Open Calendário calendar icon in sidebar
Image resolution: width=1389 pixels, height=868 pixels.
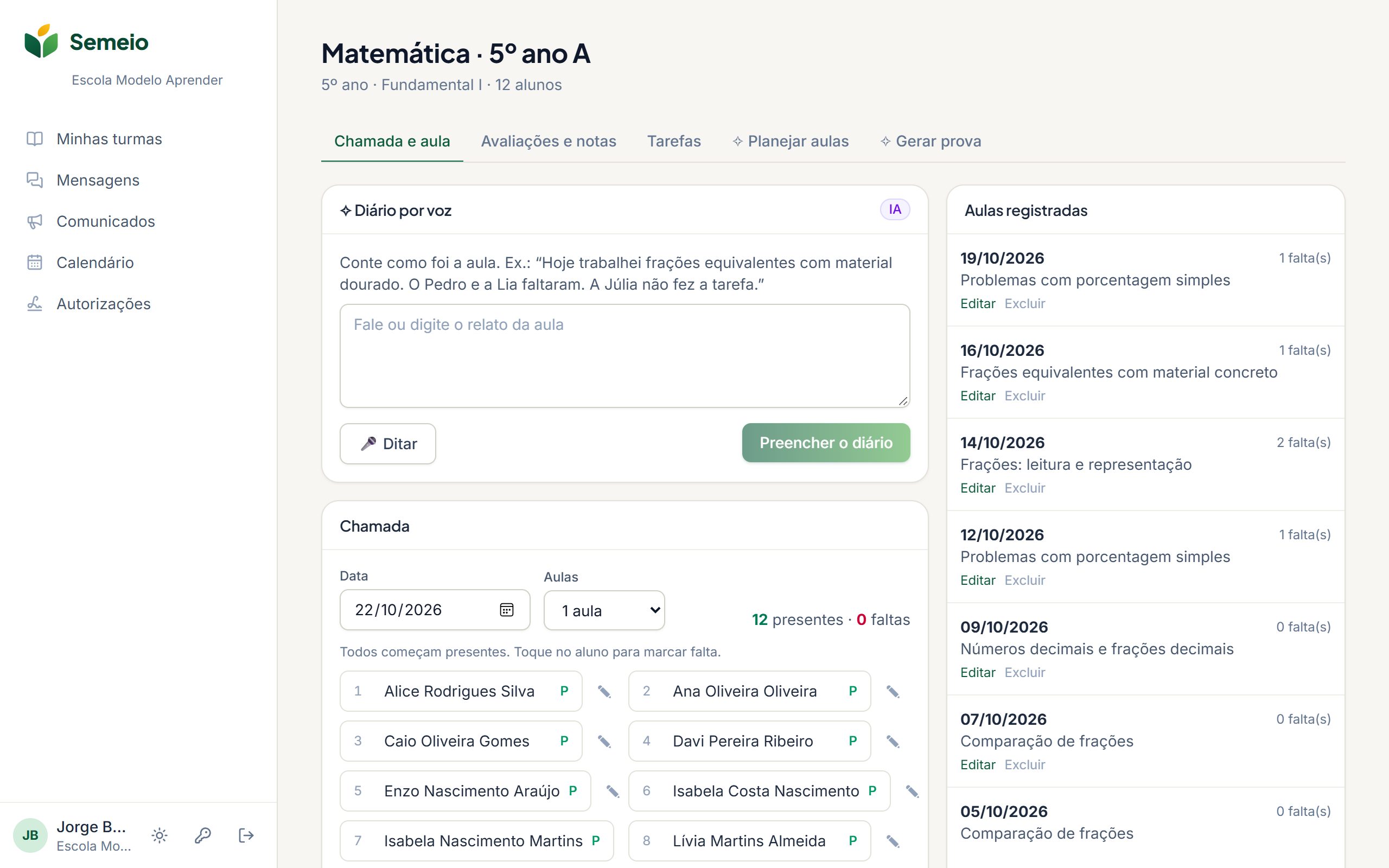34,263
